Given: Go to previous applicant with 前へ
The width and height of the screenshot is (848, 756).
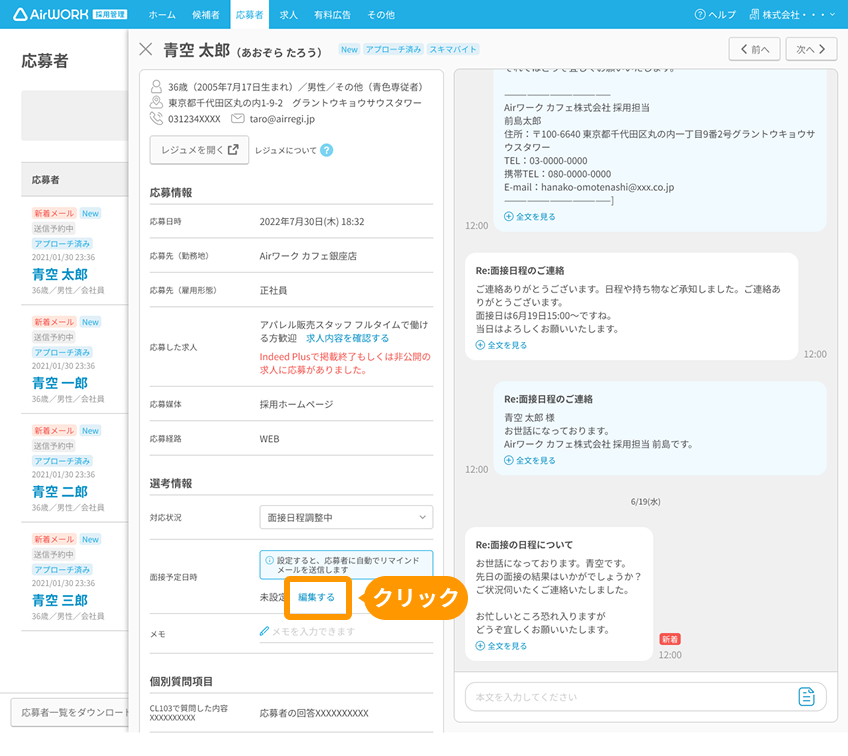Looking at the screenshot, I should click(x=754, y=49).
